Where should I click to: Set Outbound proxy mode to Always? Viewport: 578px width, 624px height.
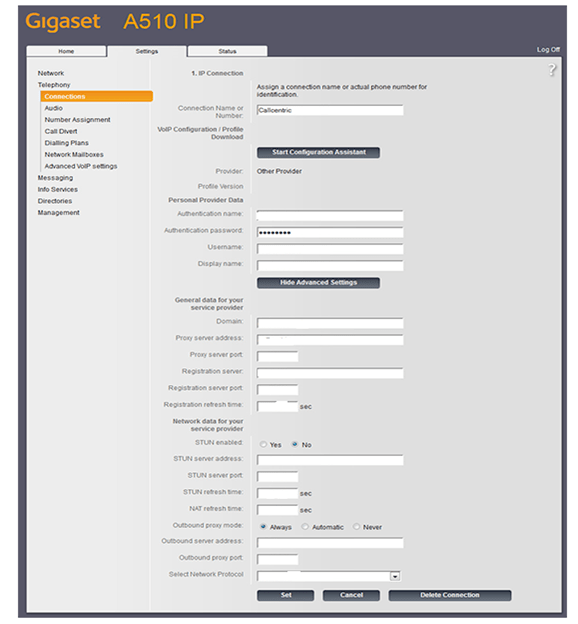(x=263, y=527)
